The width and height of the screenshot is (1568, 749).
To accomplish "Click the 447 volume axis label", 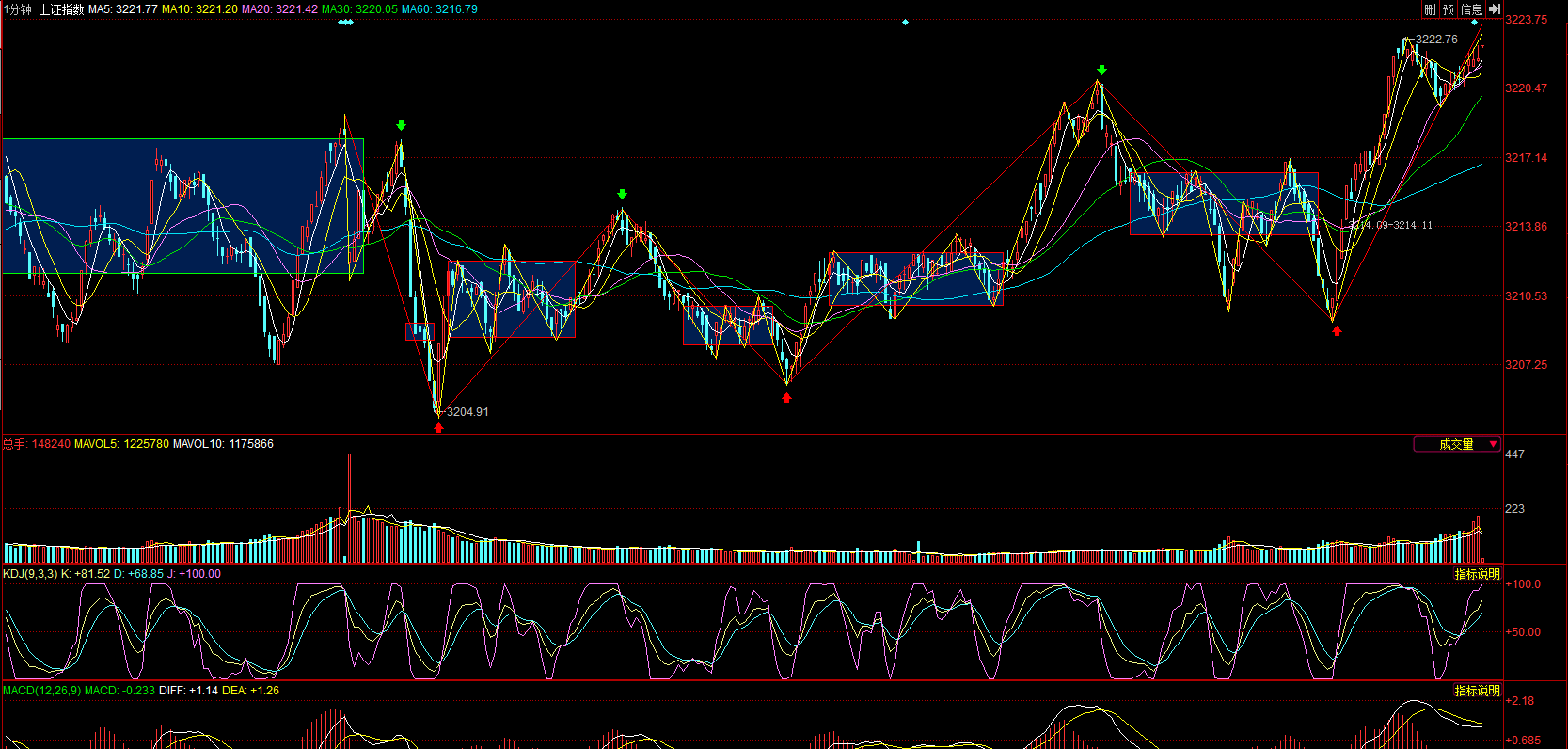I will pos(1515,454).
